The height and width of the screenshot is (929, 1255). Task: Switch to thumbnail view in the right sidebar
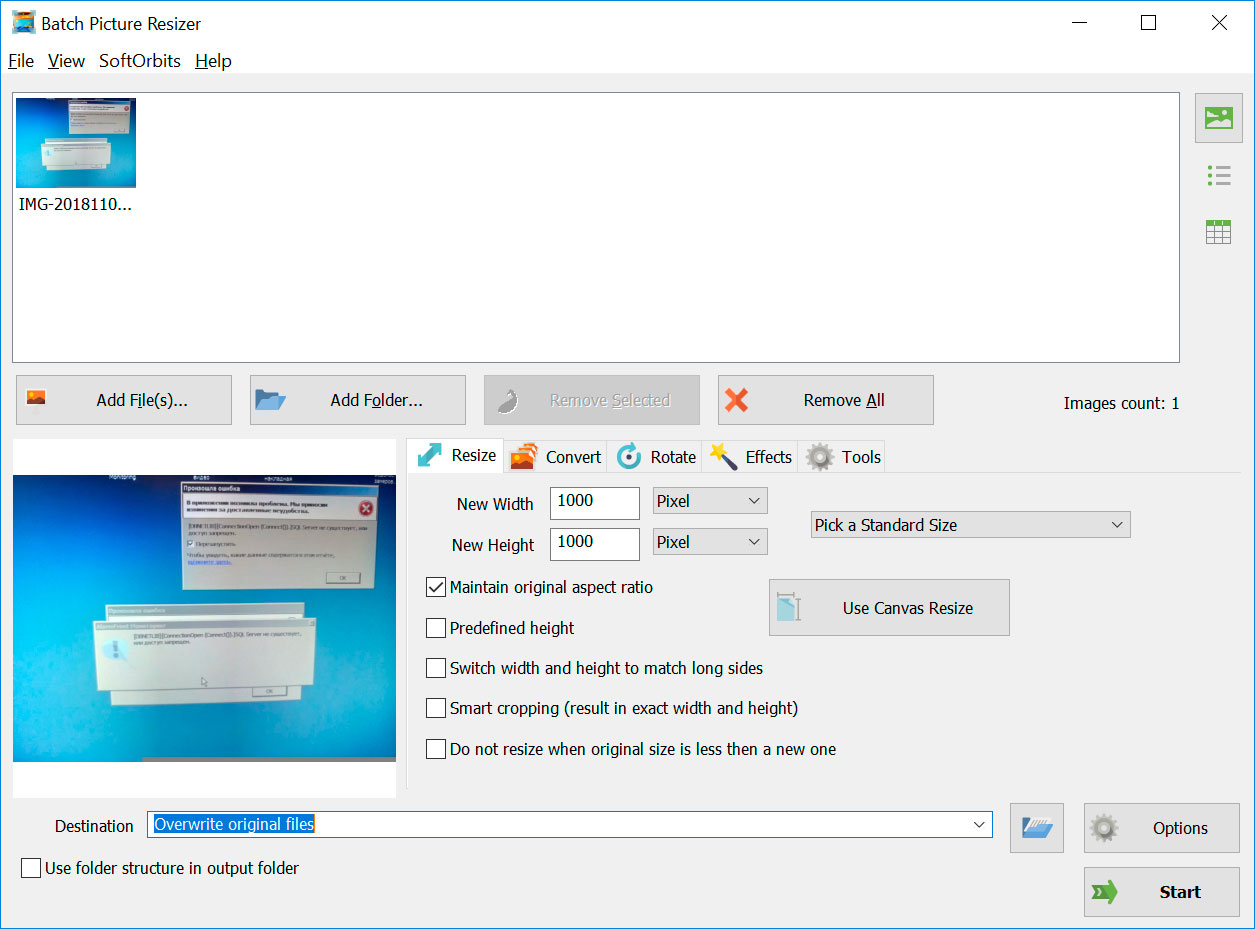coord(1218,118)
